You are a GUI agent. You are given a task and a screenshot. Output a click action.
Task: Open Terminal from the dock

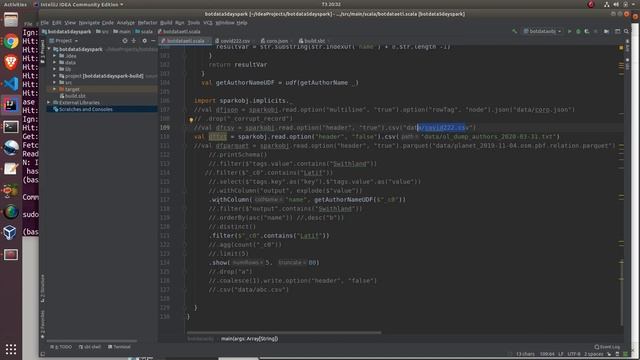11,127
